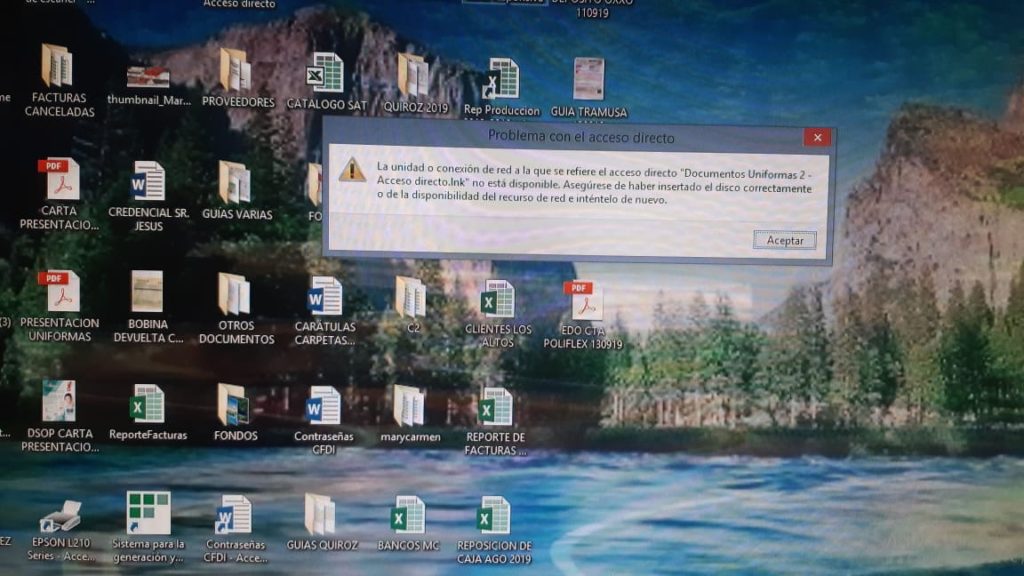
Task: Select the ReporteFacturas Excel file icon
Action: [147, 405]
